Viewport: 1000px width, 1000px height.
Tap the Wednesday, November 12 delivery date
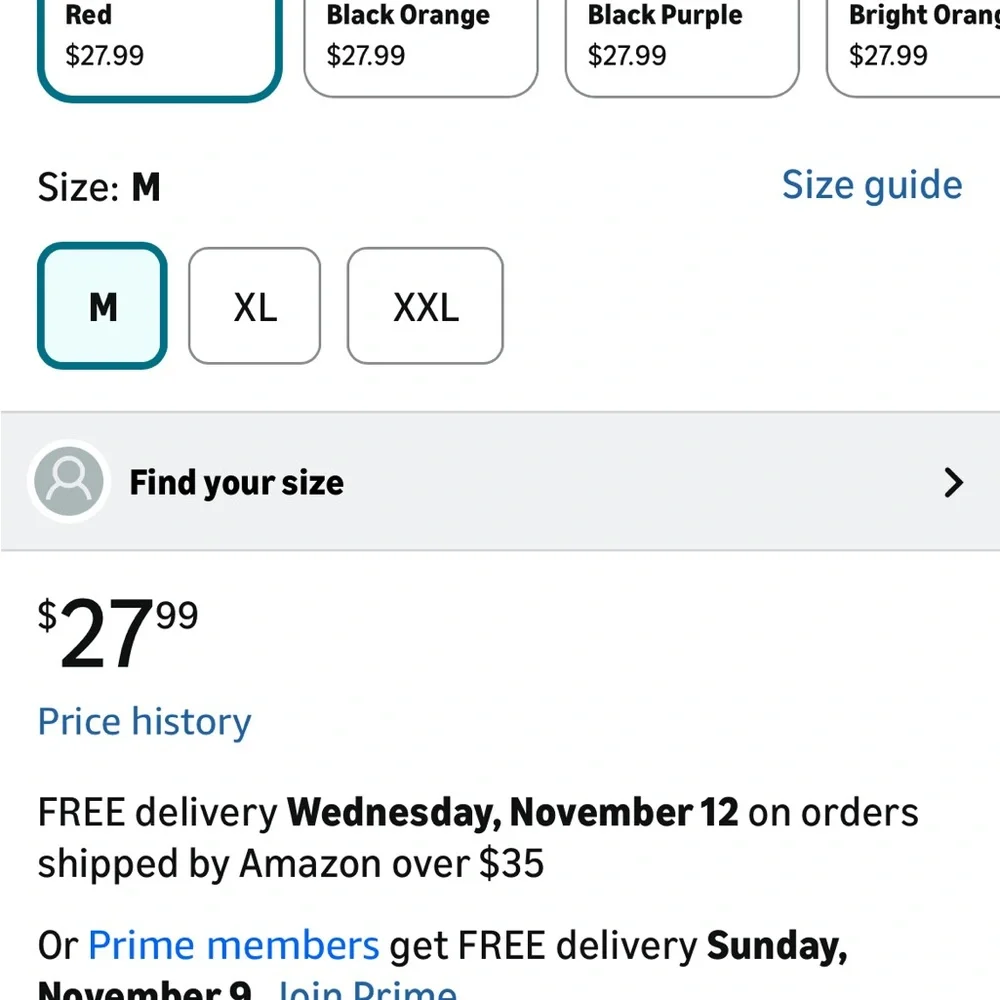pyautogui.click(x=512, y=812)
